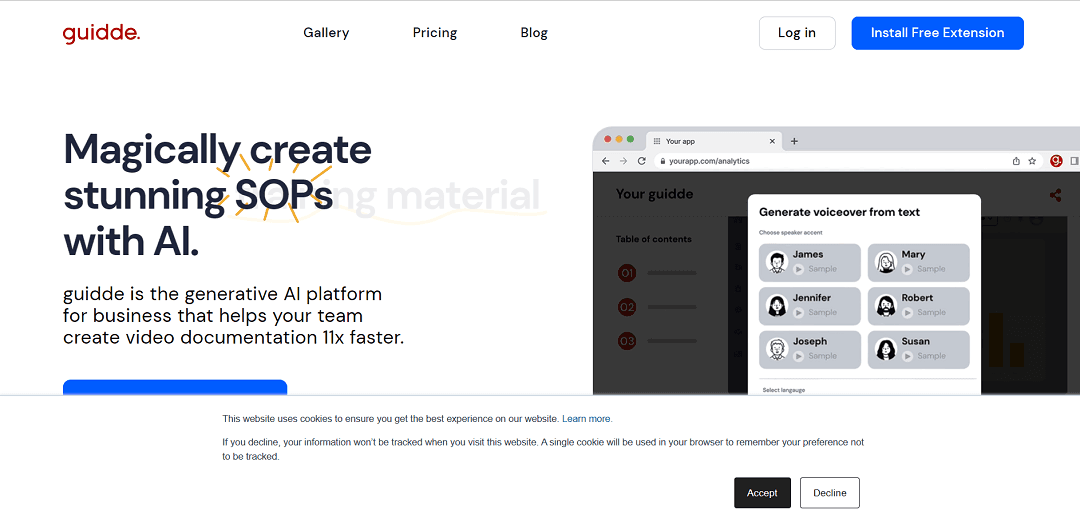Image resolution: width=1080 pixels, height=522 pixels.
Task: Accept the cookies
Action: click(x=762, y=492)
